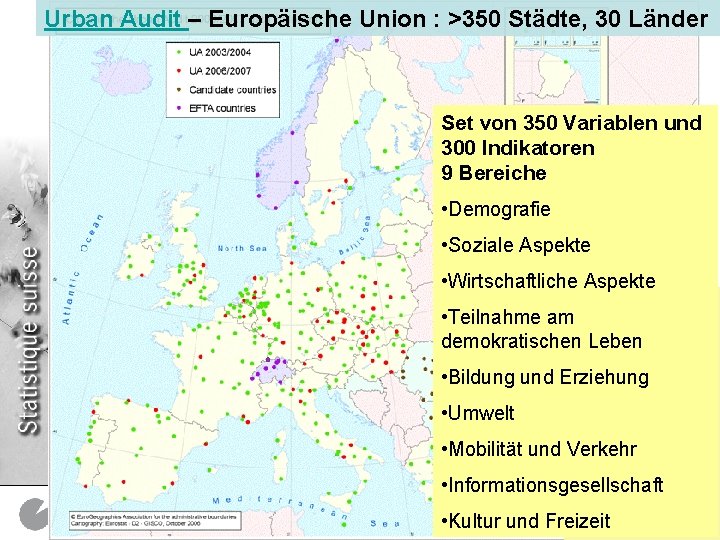
Task: Click the green UA 2003/2004 legend dot
Action: (179, 52)
